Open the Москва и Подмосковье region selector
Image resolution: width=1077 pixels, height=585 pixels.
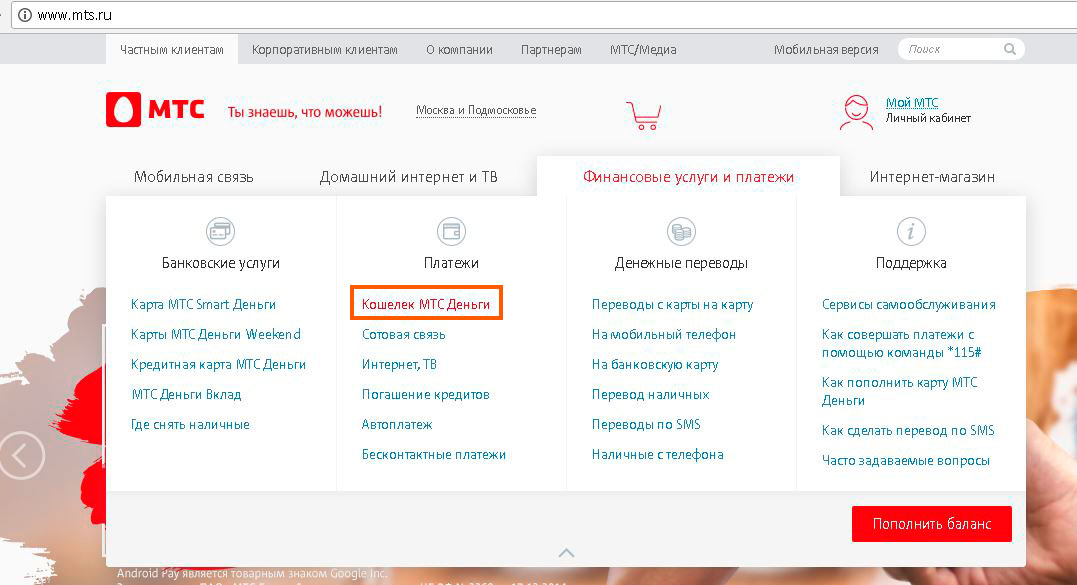pyautogui.click(x=476, y=111)
